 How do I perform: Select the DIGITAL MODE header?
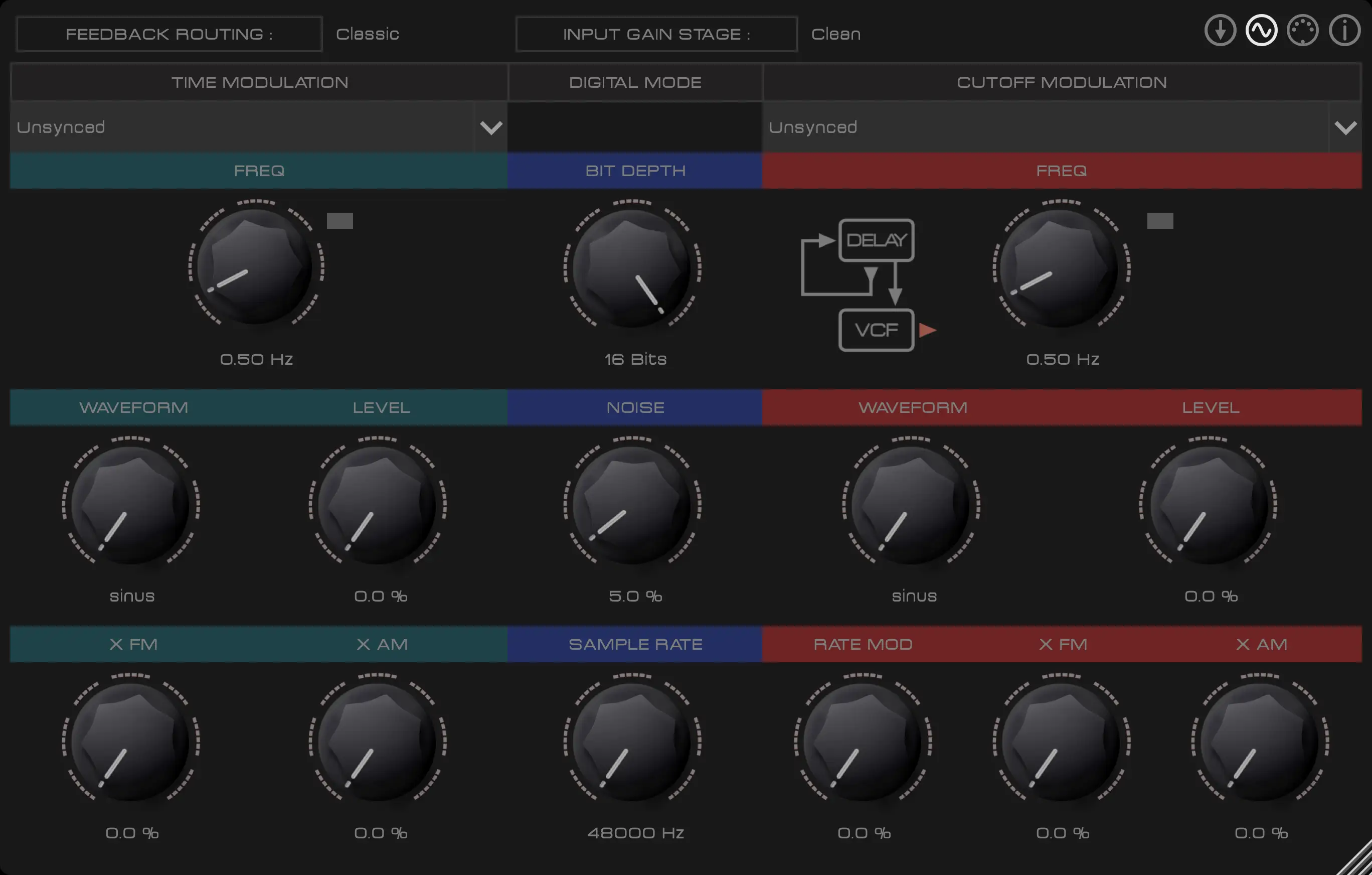635,82
